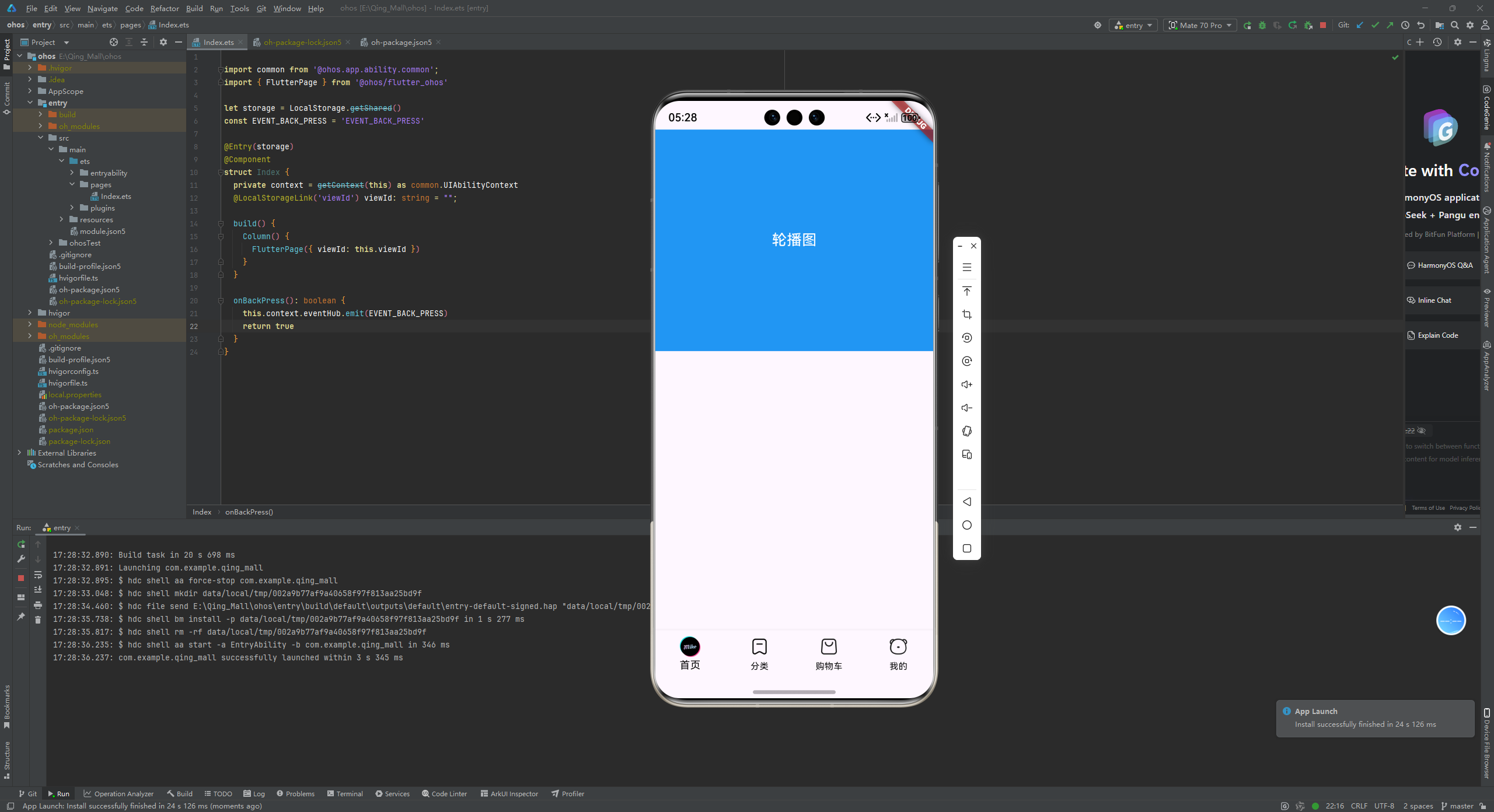
Task: Open the emulator screenshot crop tool
Action: 966,314
